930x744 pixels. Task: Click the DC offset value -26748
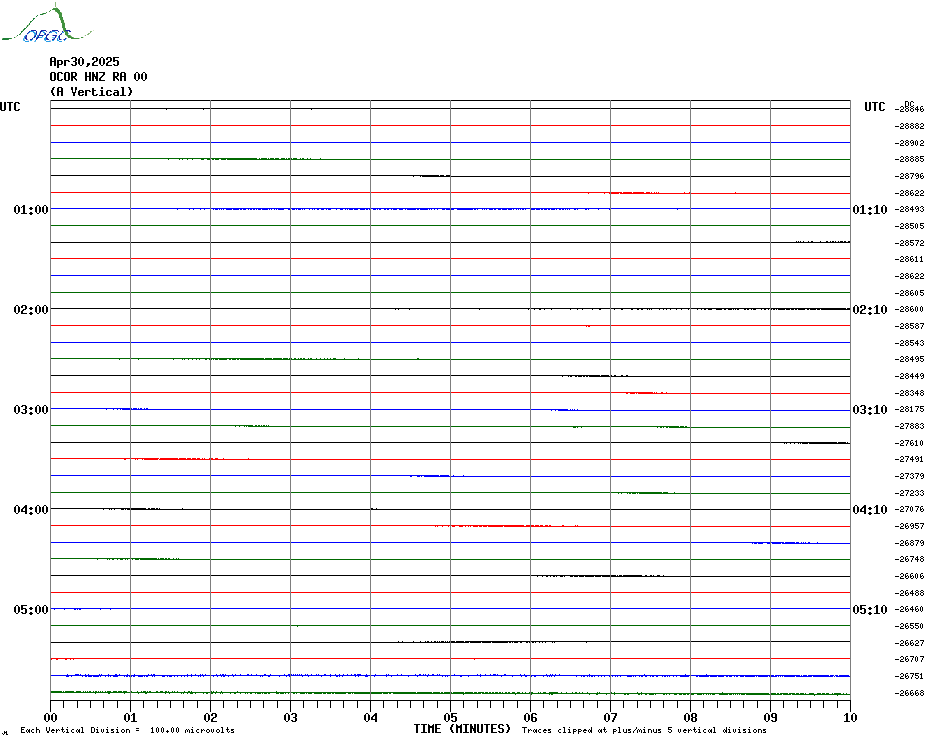tap(909, 559)
